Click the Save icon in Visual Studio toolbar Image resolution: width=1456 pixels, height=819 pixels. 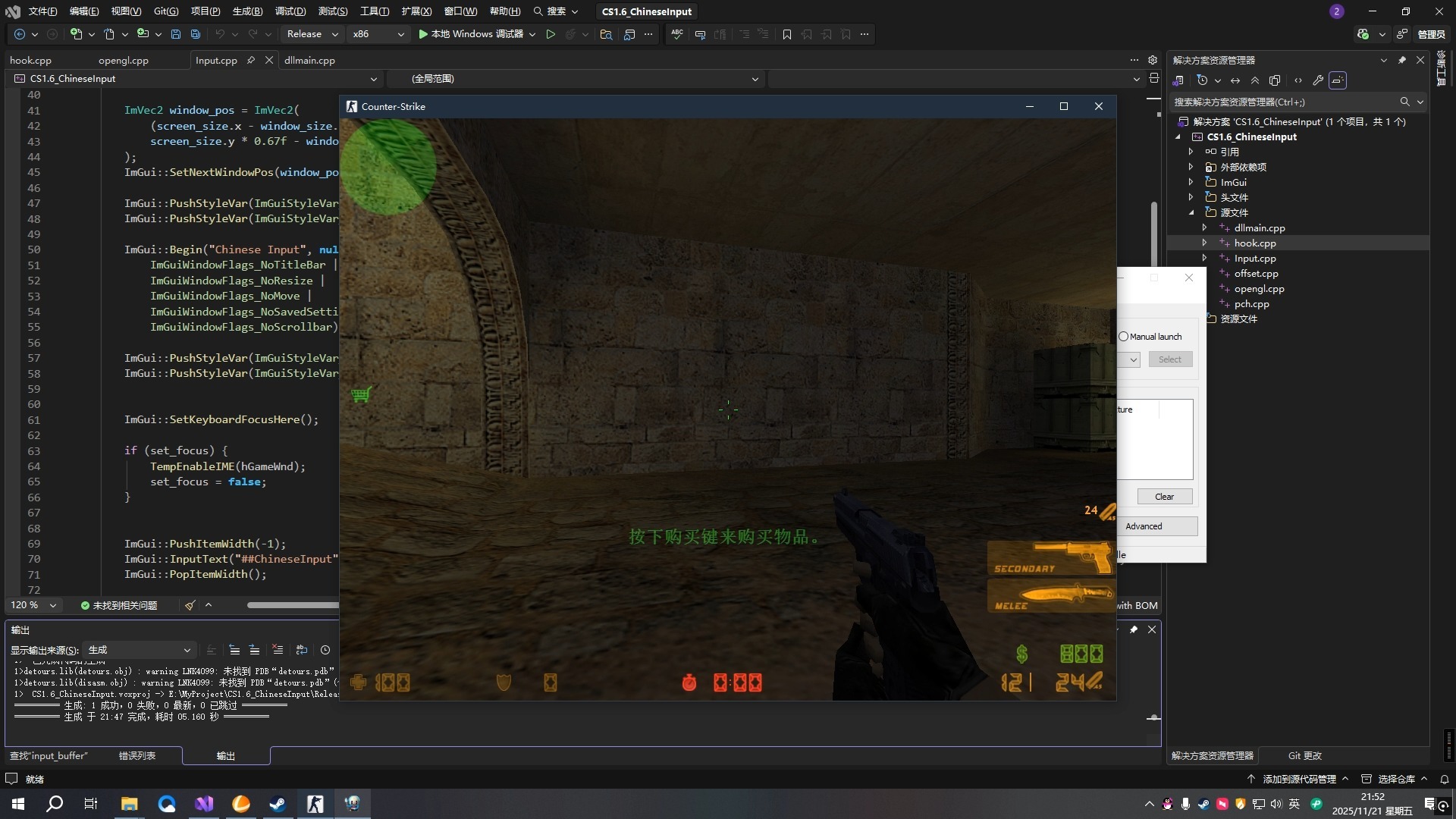tap(176, 34)
